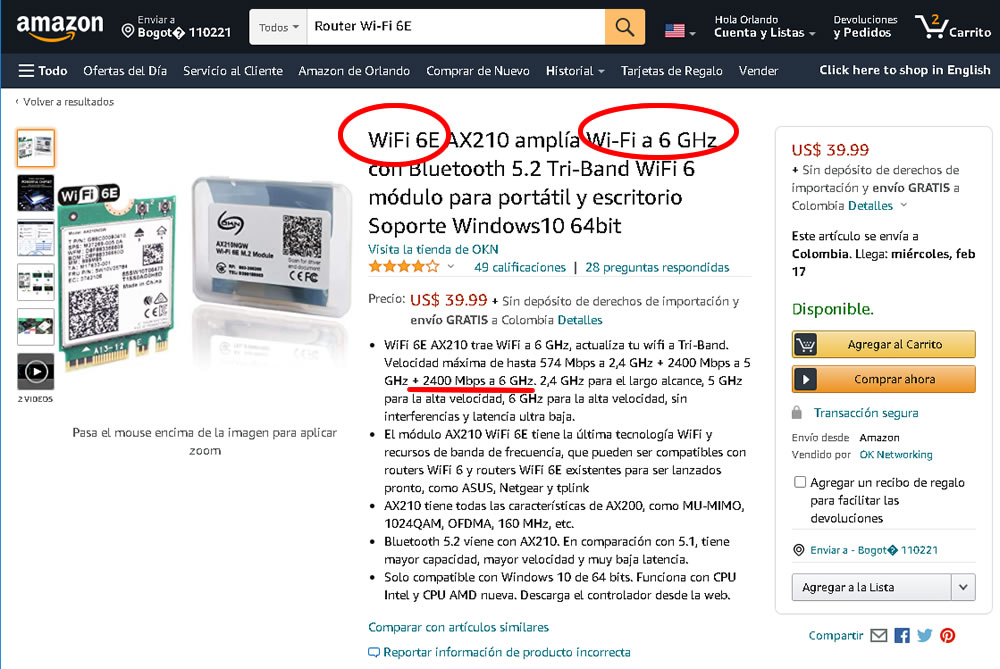The image size is (1000, 669).
Task: Open the Tarjetas de Regalo menu item
Action: 672,71
